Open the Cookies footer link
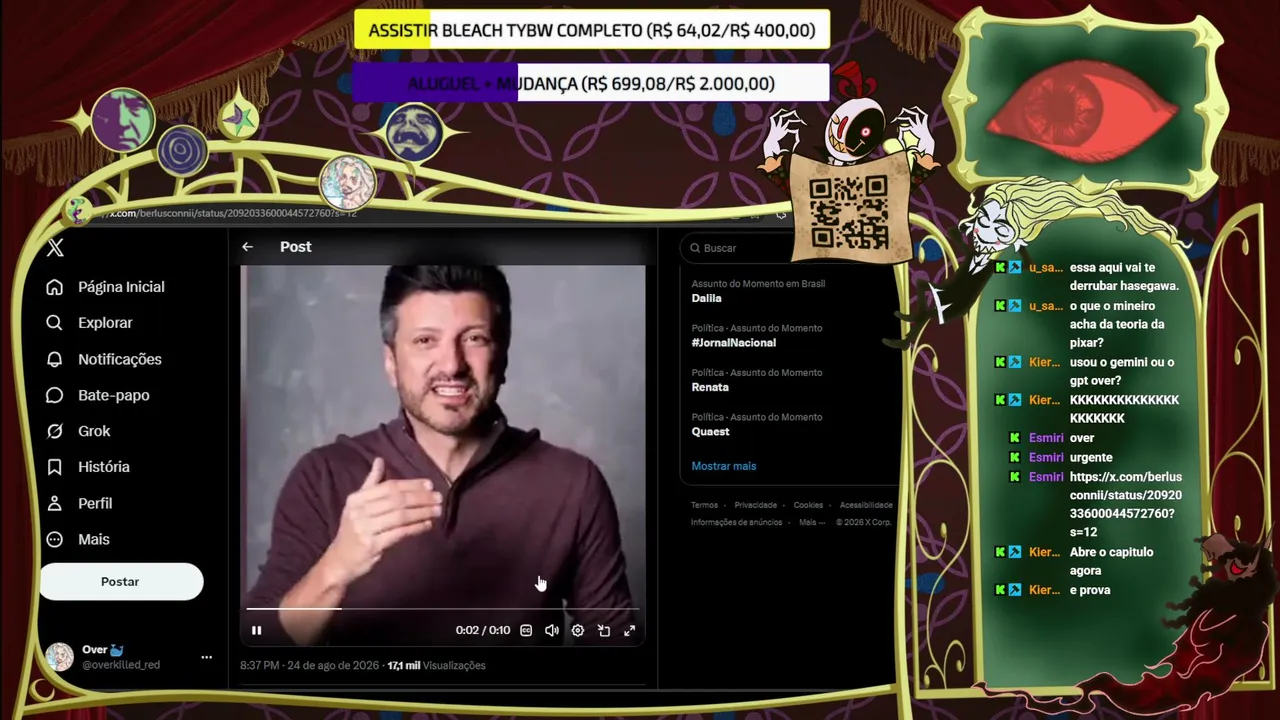The image size is (1280, 720). tap(808, 505)
